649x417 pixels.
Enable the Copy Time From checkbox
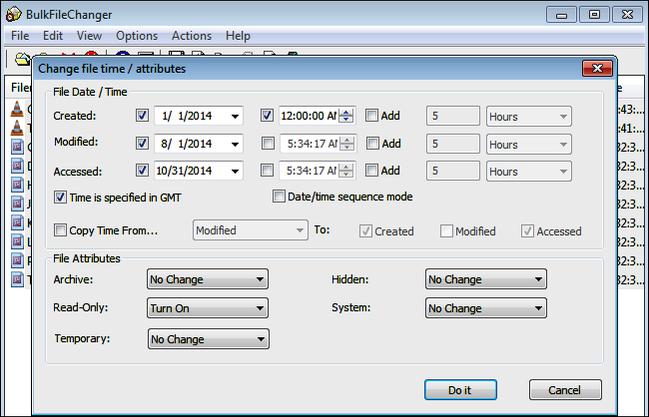[x=60, y=230]
